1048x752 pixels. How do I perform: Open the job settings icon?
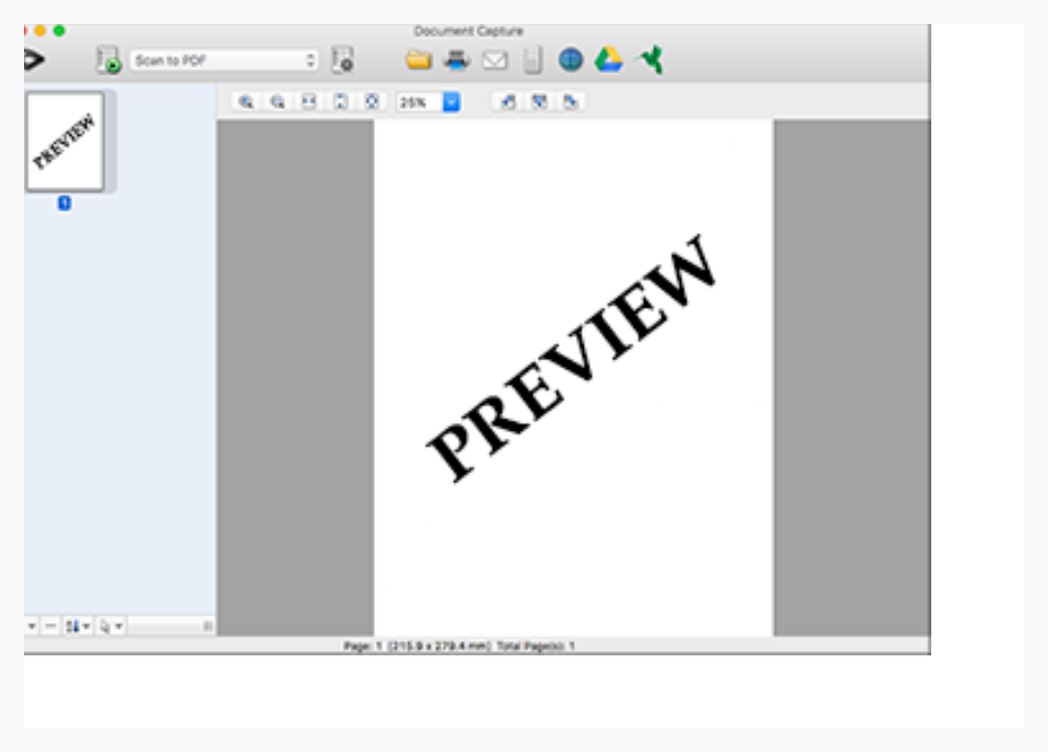[342, 60]
